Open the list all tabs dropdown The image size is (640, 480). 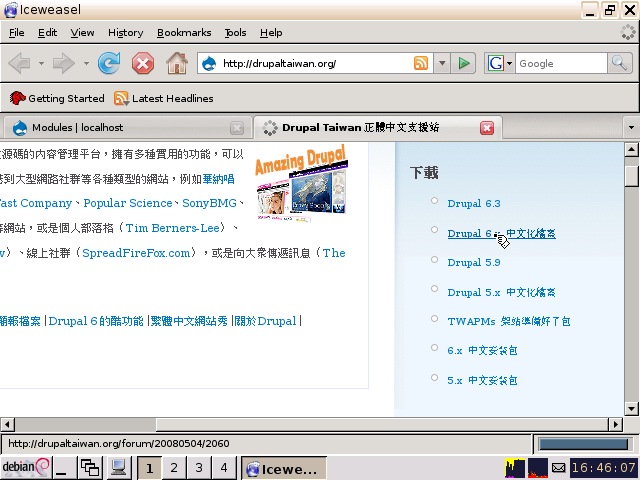631,128
